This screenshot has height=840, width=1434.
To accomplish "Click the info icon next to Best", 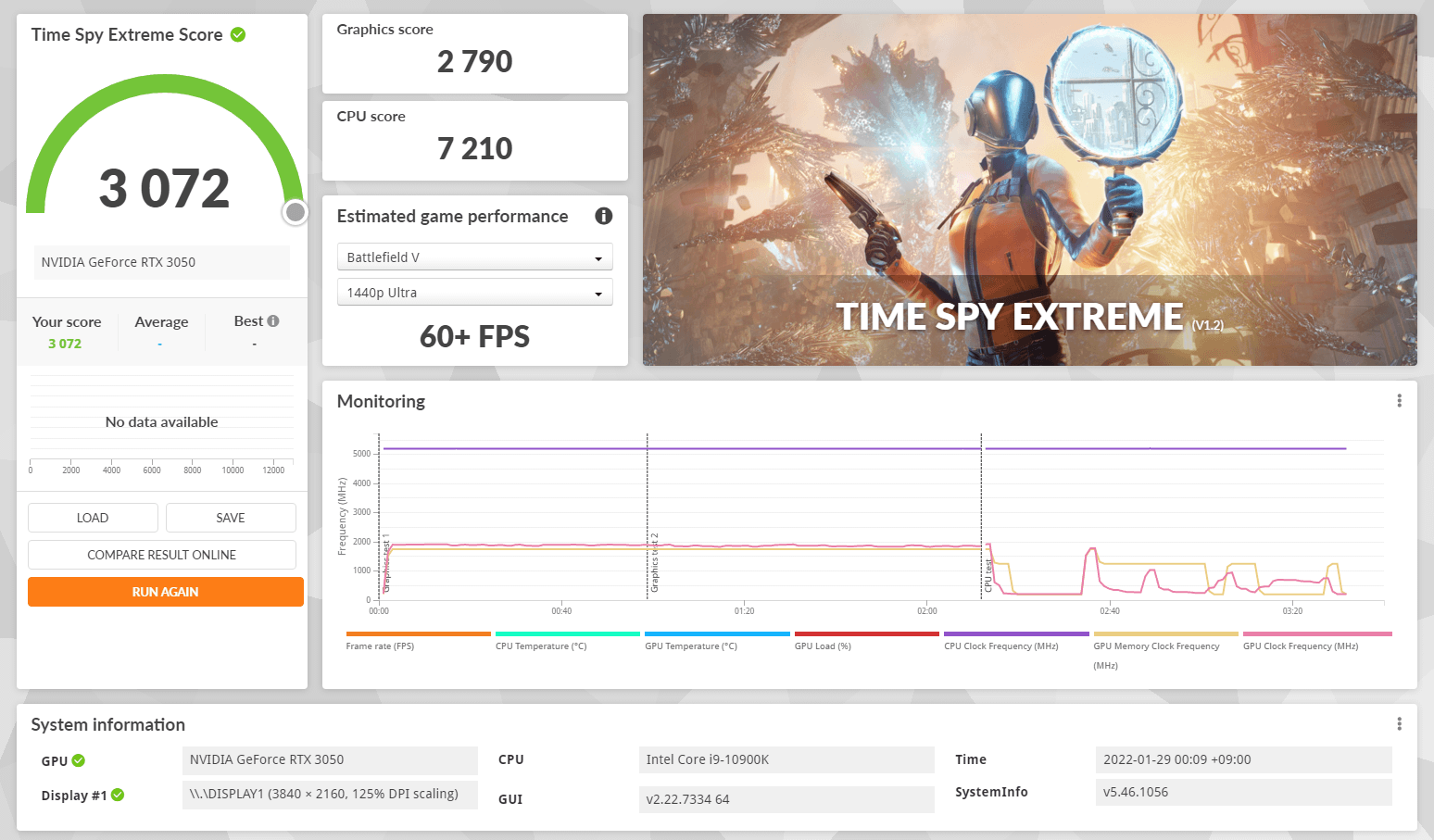I will tap(273, 320).
